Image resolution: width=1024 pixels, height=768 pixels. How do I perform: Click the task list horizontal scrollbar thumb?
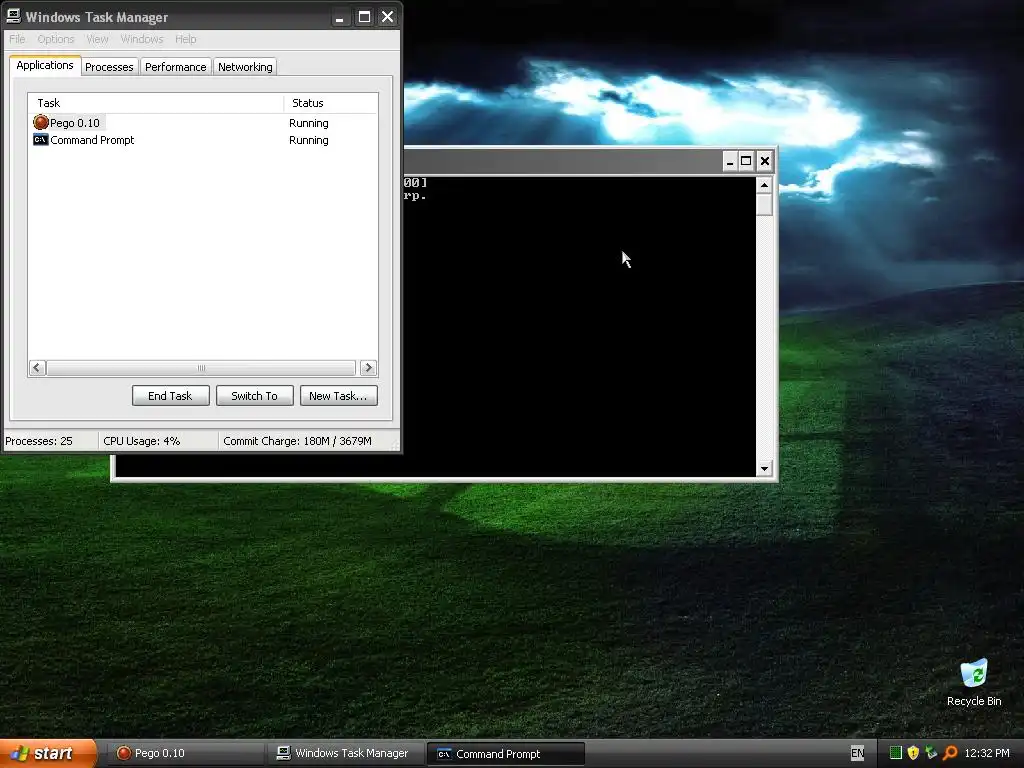click(x=201, y=368)
